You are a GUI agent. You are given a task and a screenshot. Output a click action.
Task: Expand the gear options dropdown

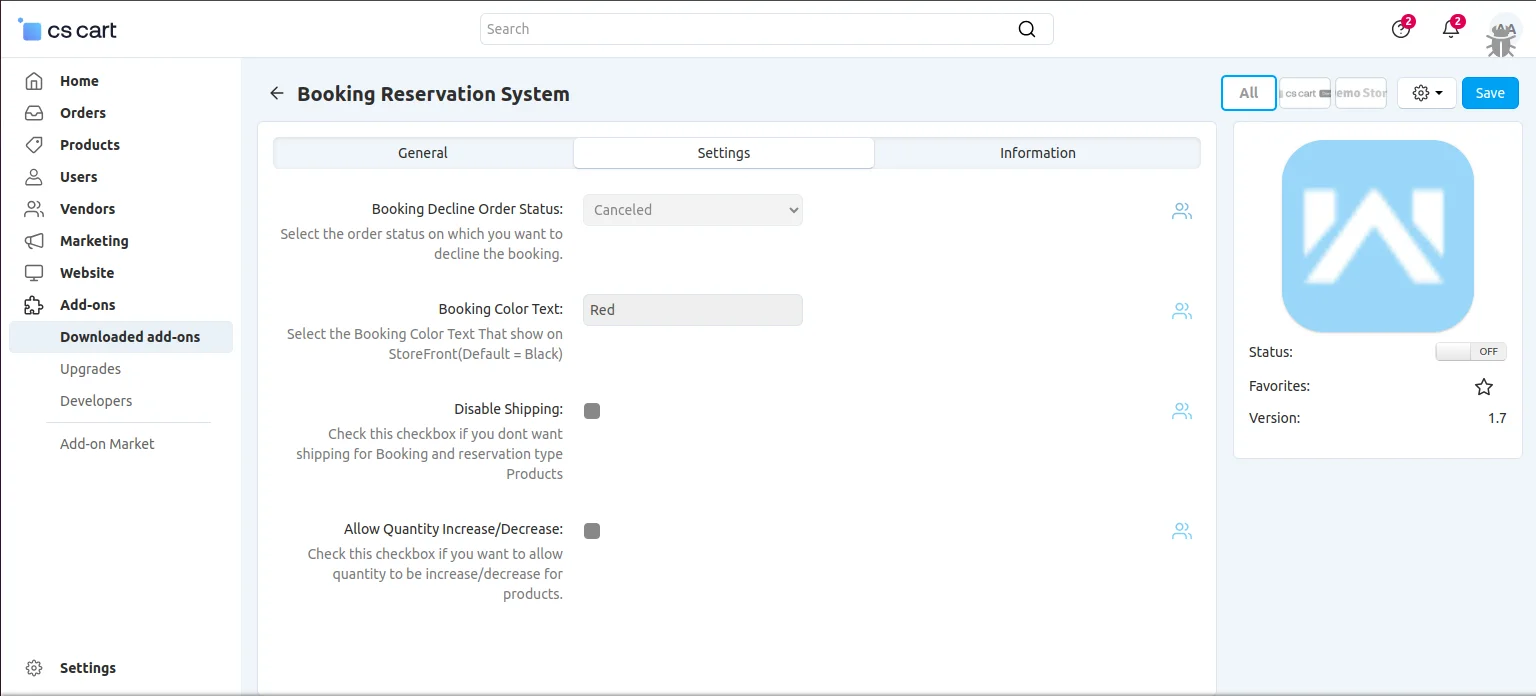(x=1427, y=93)
